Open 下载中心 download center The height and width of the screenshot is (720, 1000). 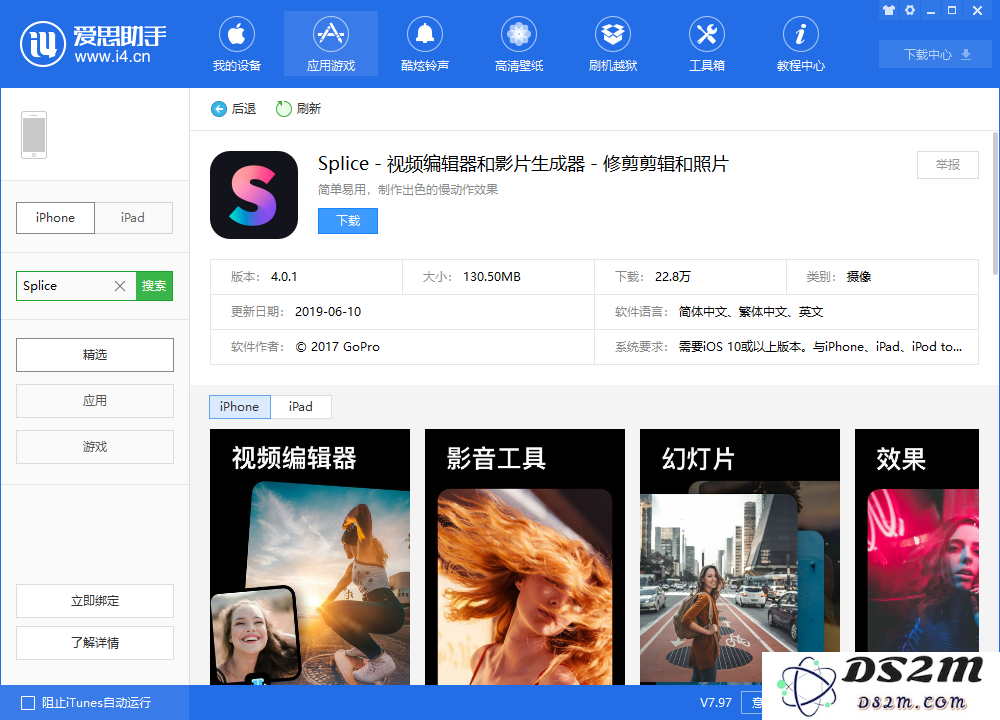935,54
